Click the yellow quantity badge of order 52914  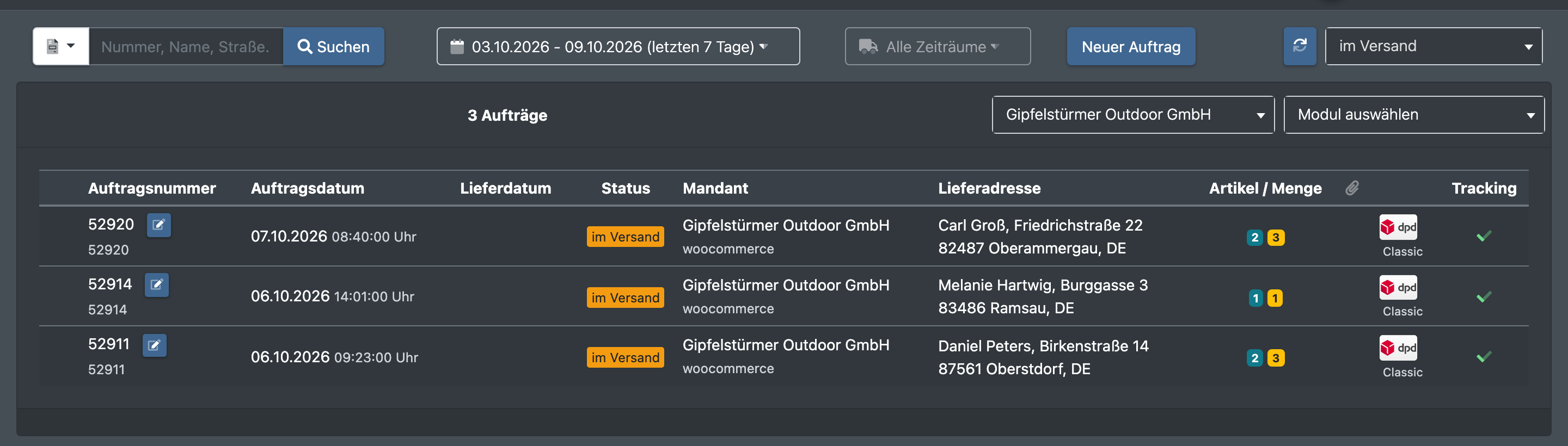click(1275, 298)
